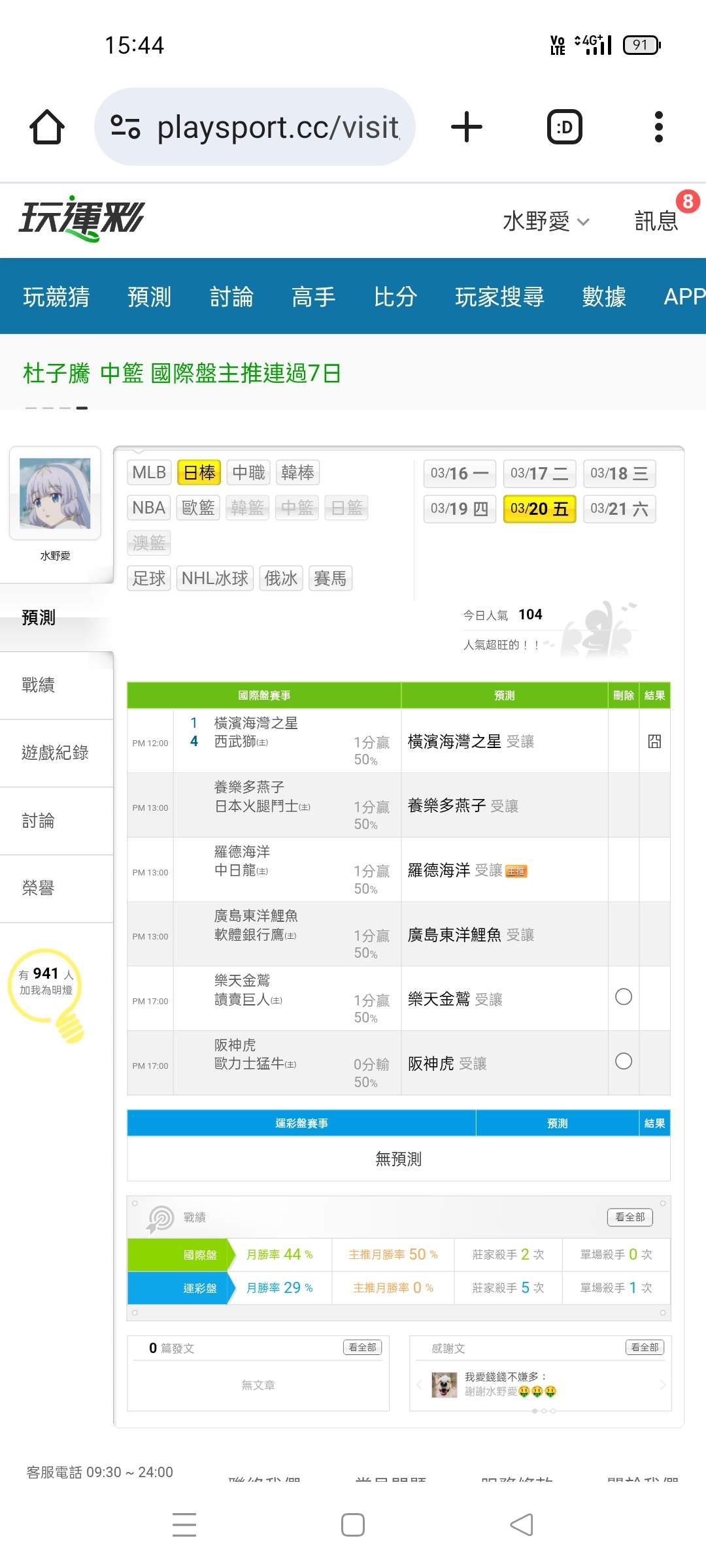Go to previous thank-you message arrow

click(419, 1384)
